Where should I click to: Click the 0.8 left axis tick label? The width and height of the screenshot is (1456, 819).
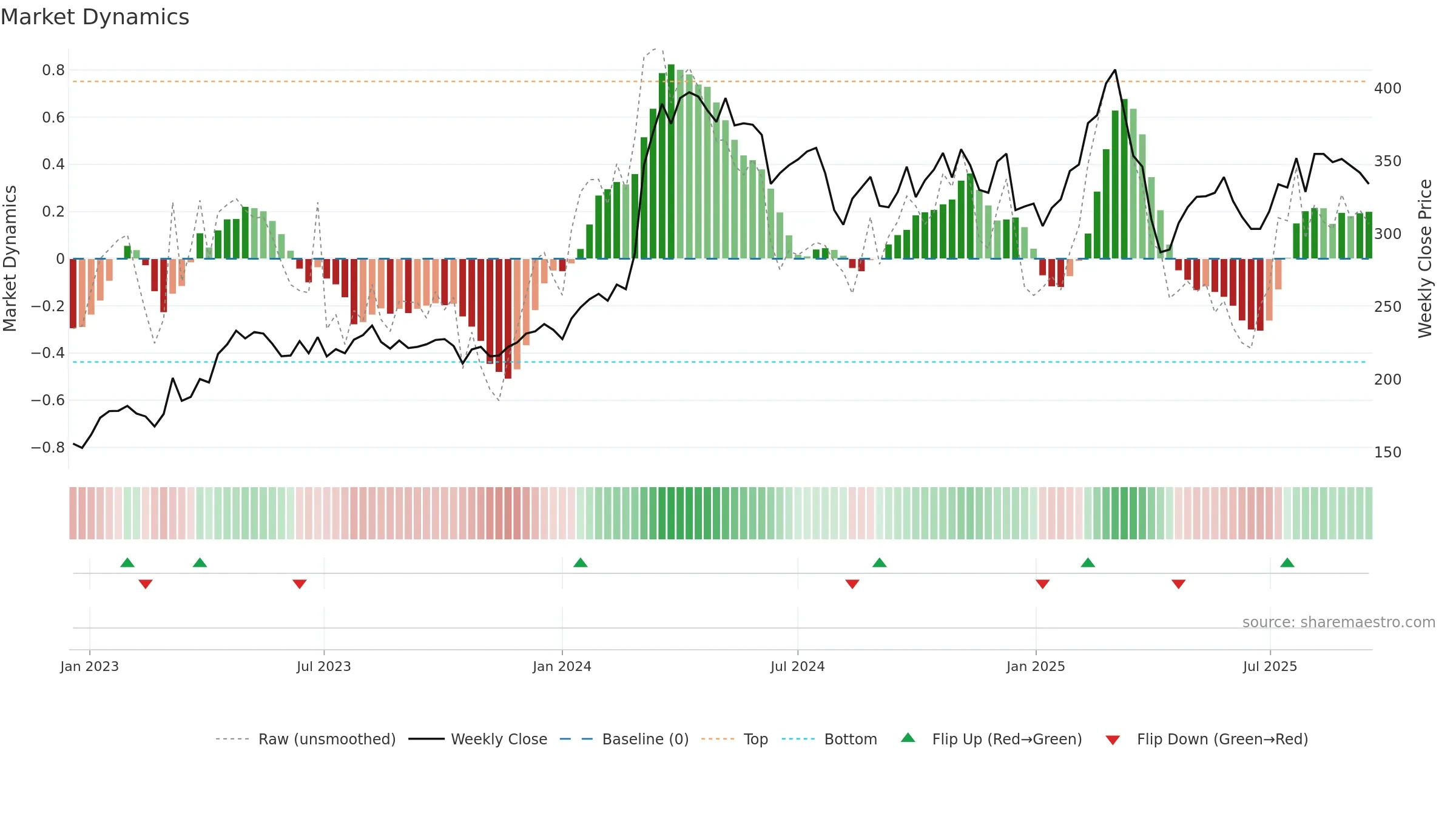pyautogui.click(x=53, y=70)
